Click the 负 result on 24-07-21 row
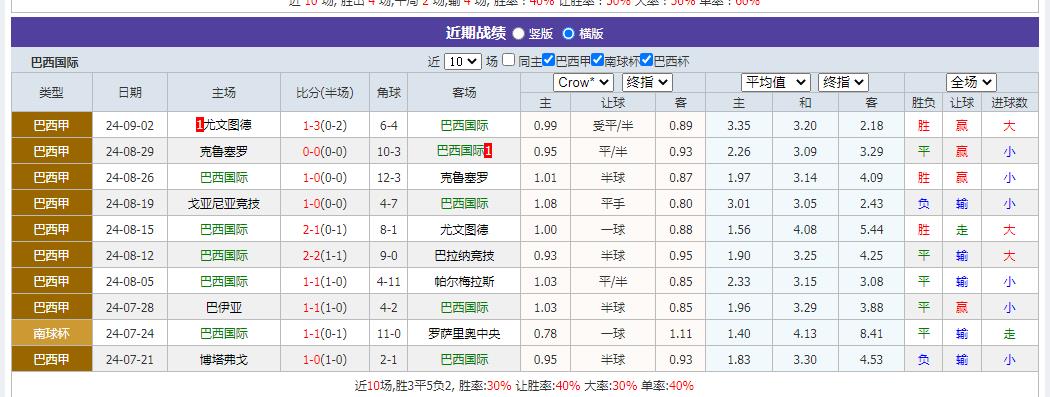Viewport: 1050px width, 397px height. point(923,360)
